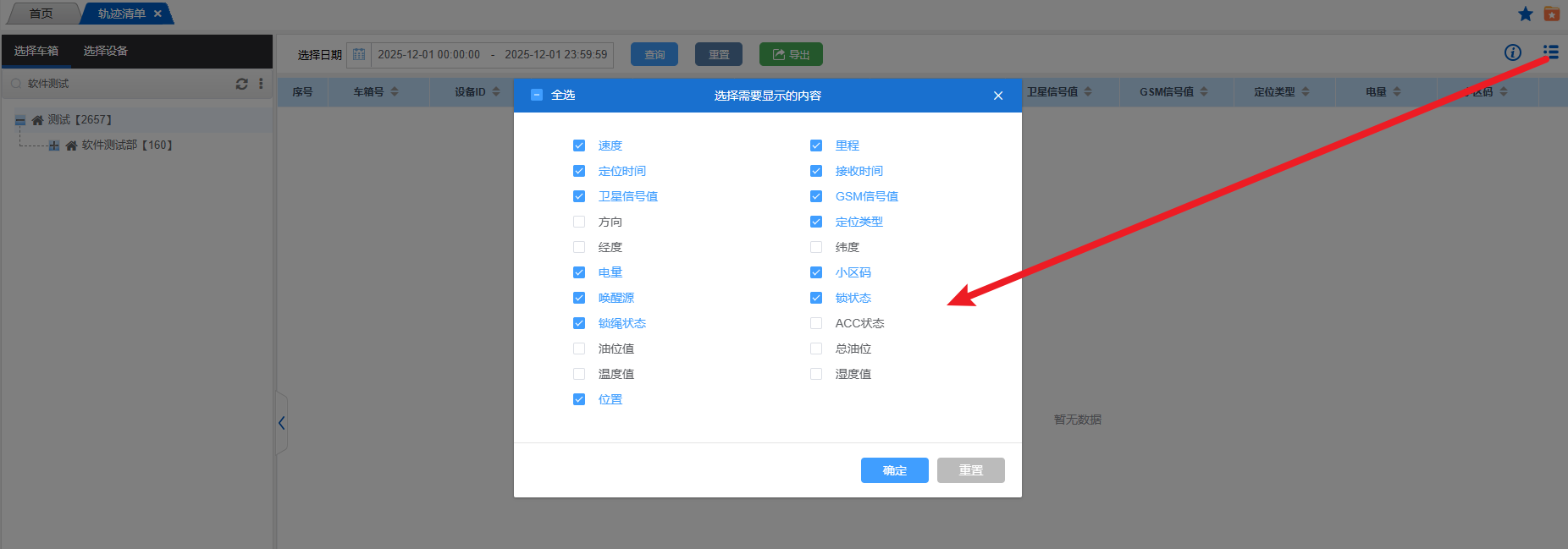Expand the 软件测试部【160】 tree node

[x=54, y=145]
